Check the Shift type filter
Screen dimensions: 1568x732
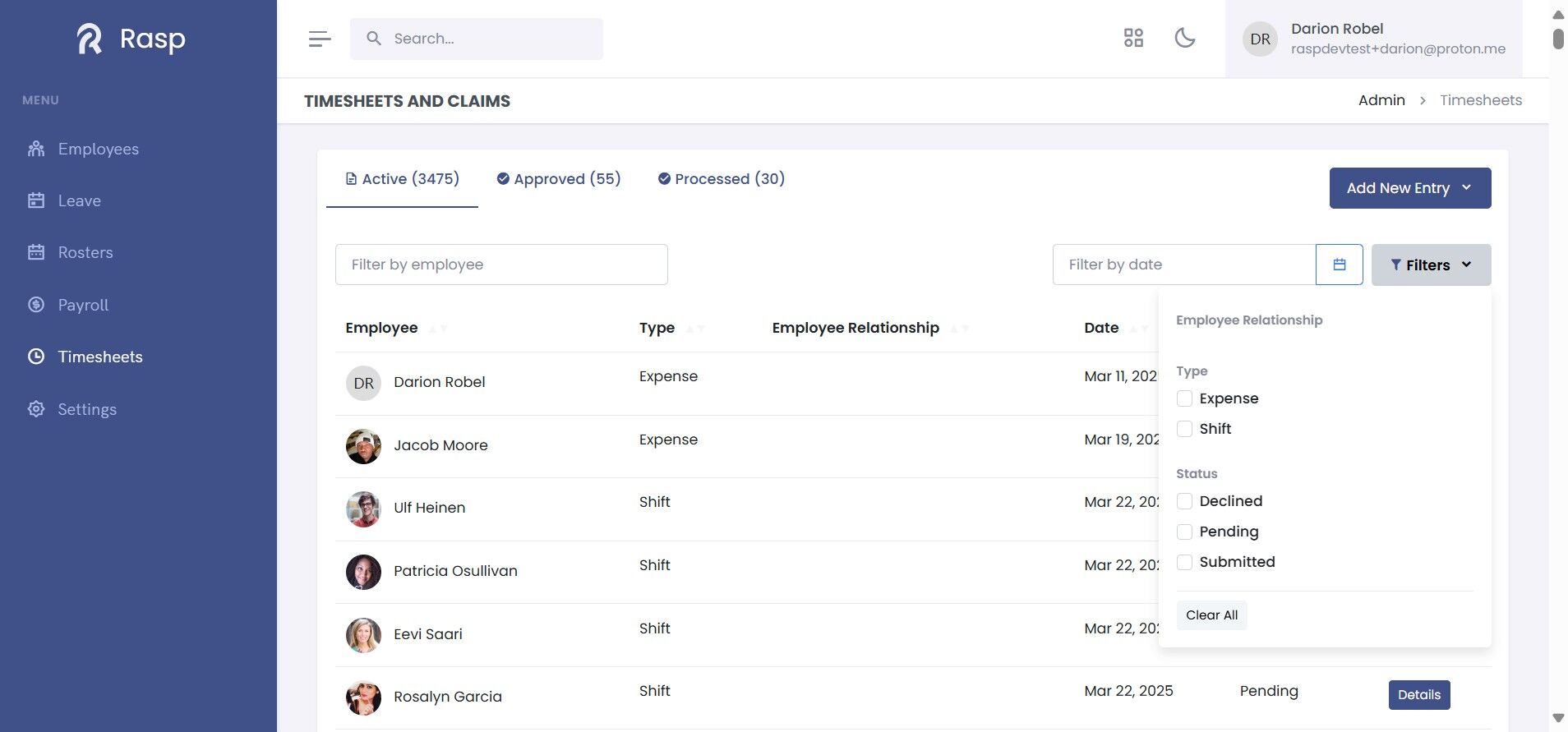tap(1184, 429)
